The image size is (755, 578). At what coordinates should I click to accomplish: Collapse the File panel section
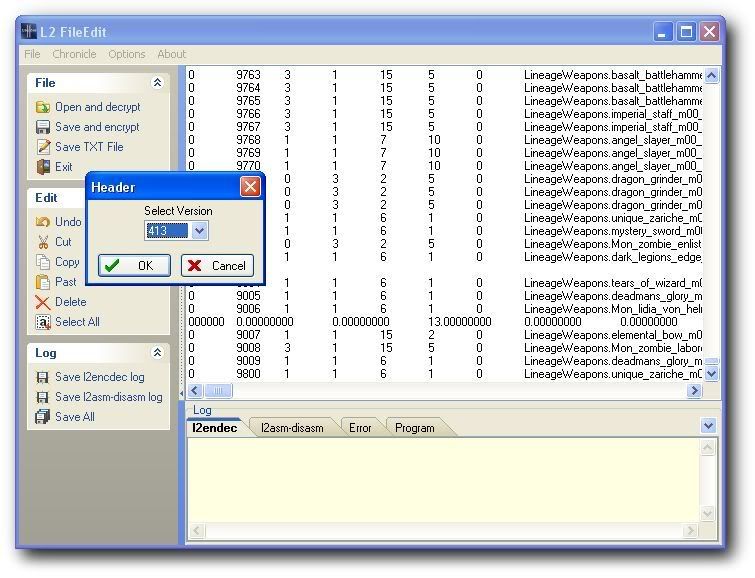click(x=157, y=83)
